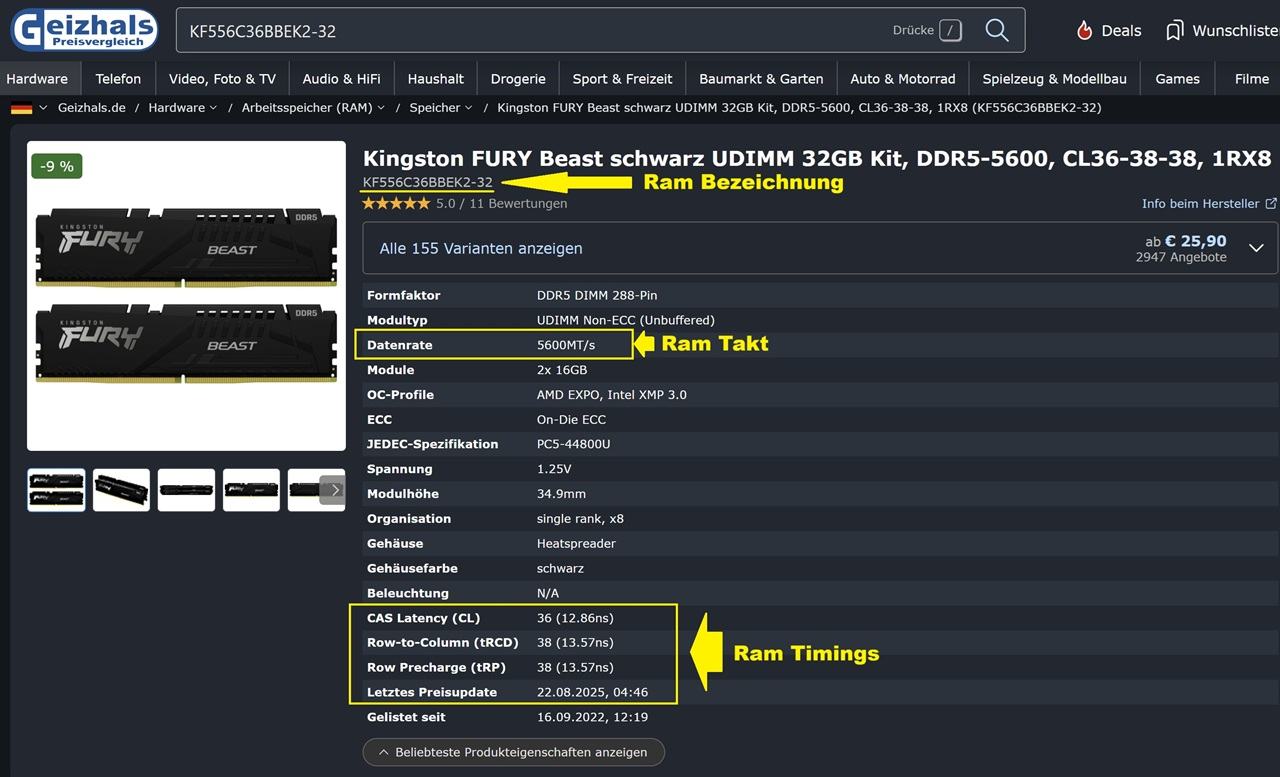
Task: Click the Heatspreader Gehäuse value
Action: (x=576, y=544)
